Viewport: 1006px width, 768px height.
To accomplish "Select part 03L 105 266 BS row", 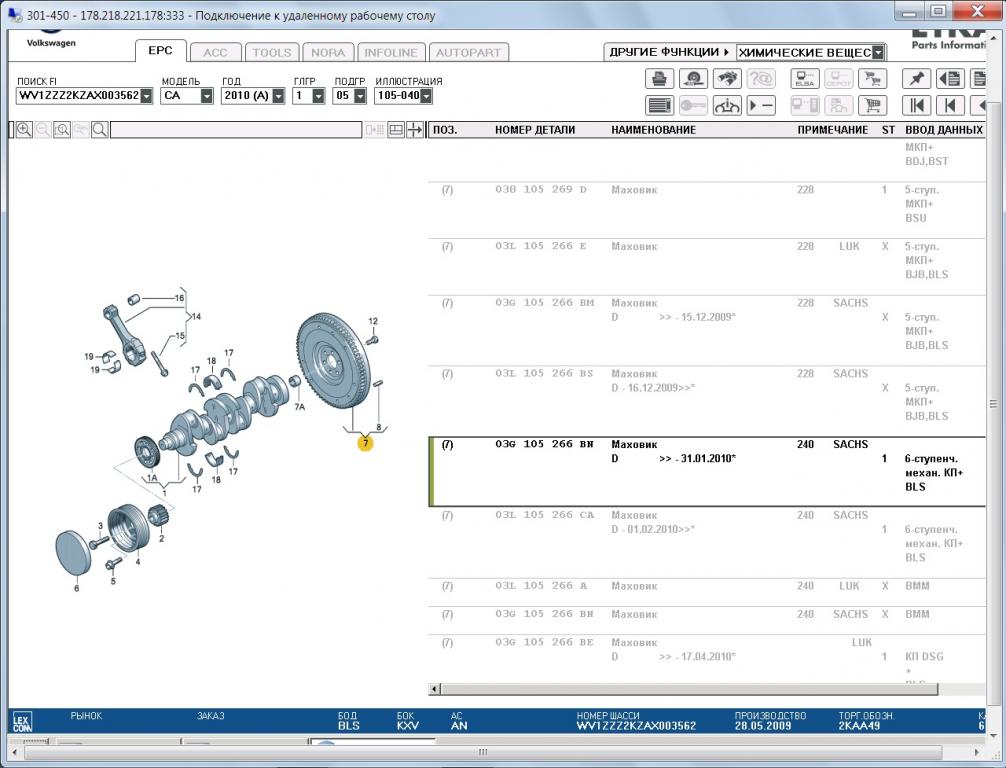I will point(706,401).
